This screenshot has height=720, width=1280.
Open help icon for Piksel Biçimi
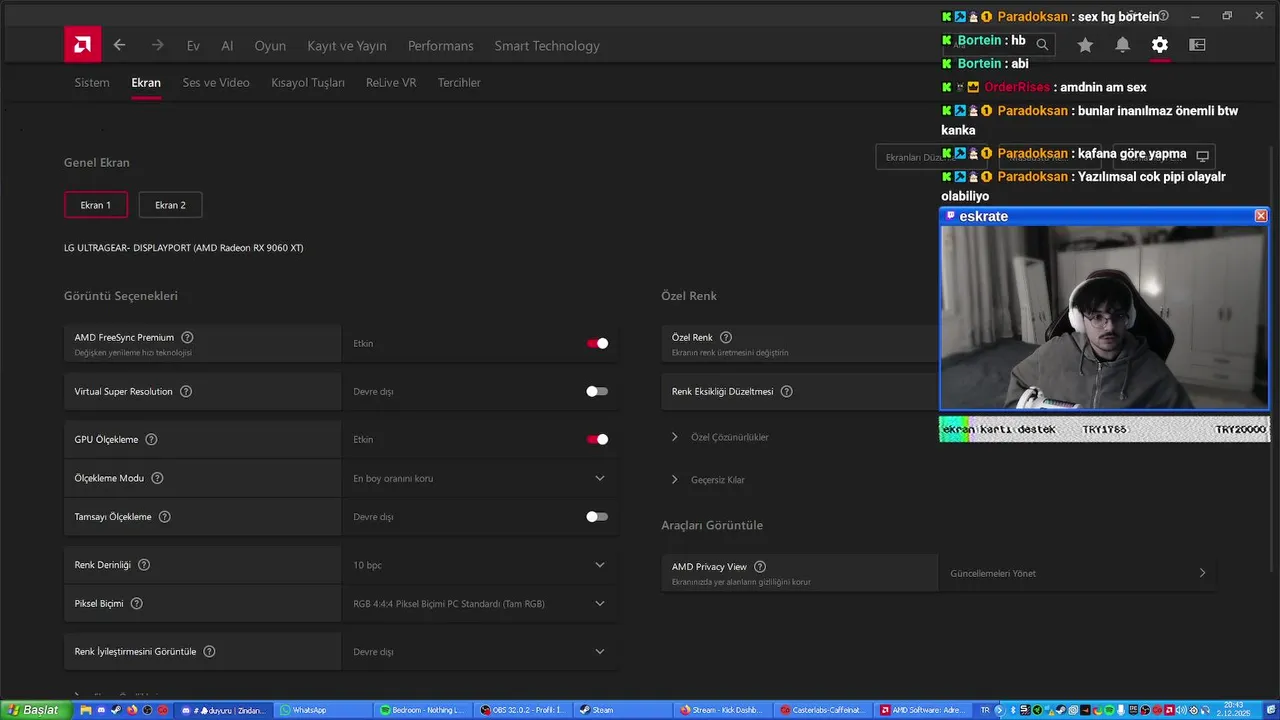coord(137,603)
